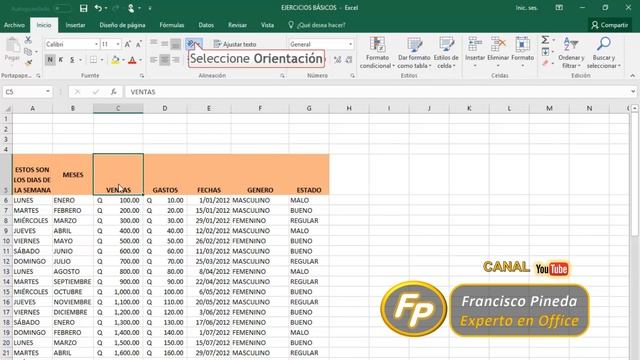
Task: Switch to the Datos tab
Action: (x=206, y=25)
